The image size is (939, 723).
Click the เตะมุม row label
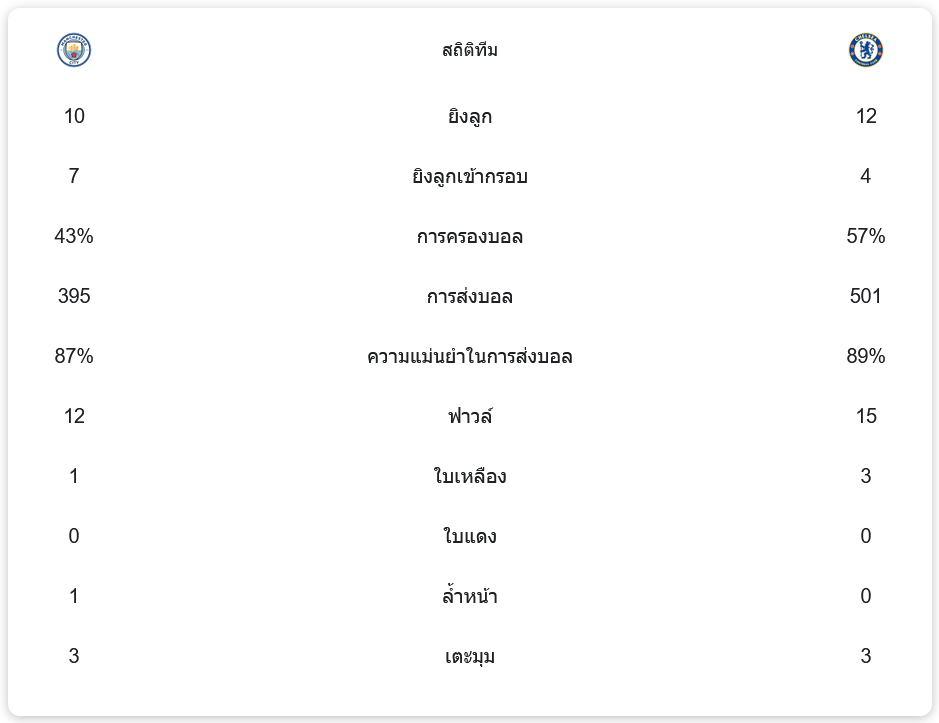click(470, 657)
